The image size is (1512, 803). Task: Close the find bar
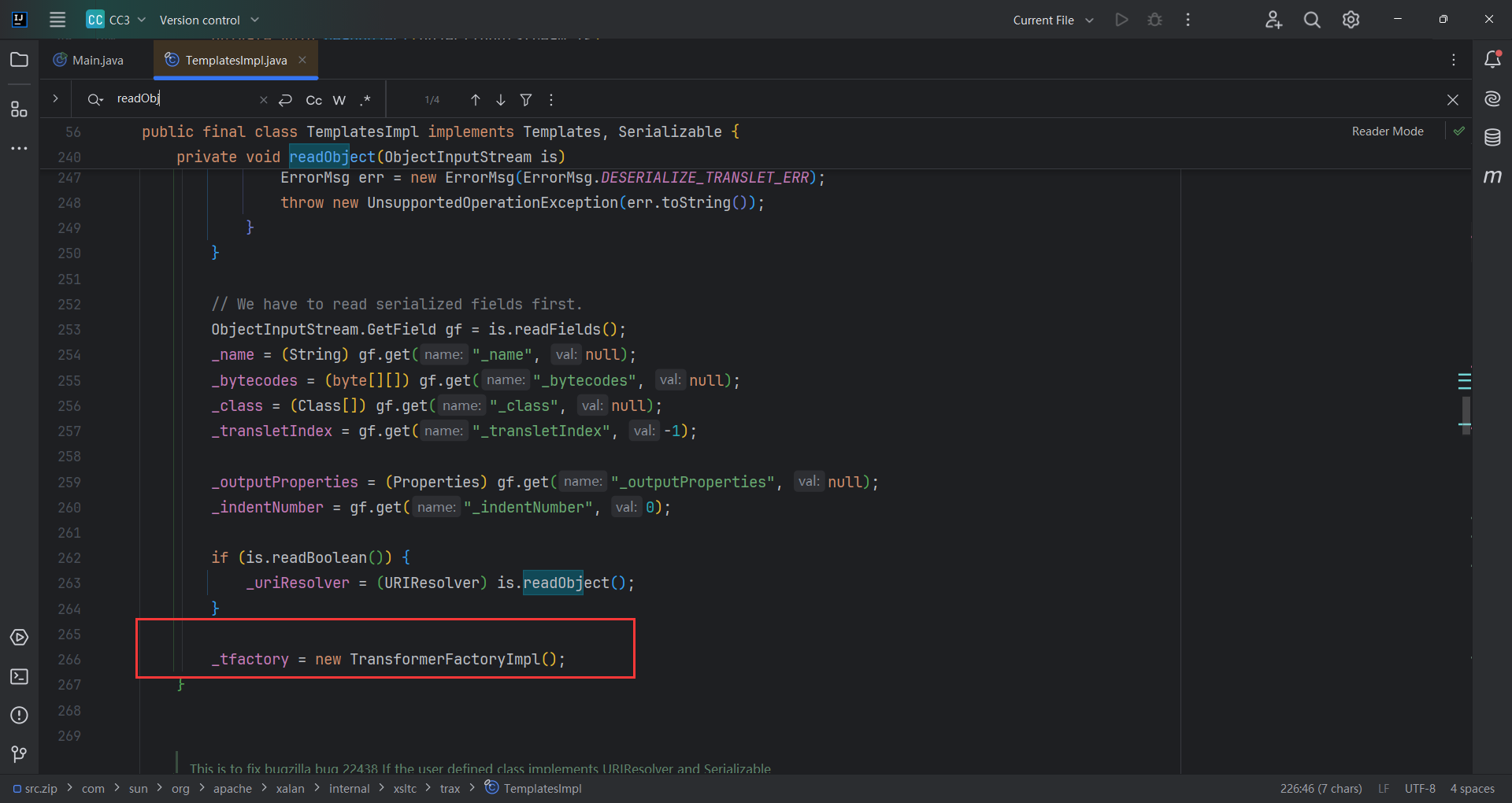[1453, 100]
